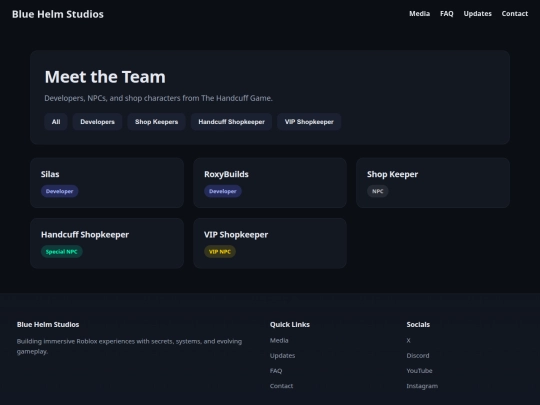Filter the team by Developers
This screenshot has width=540, height=405.
[x=97, y=122]
